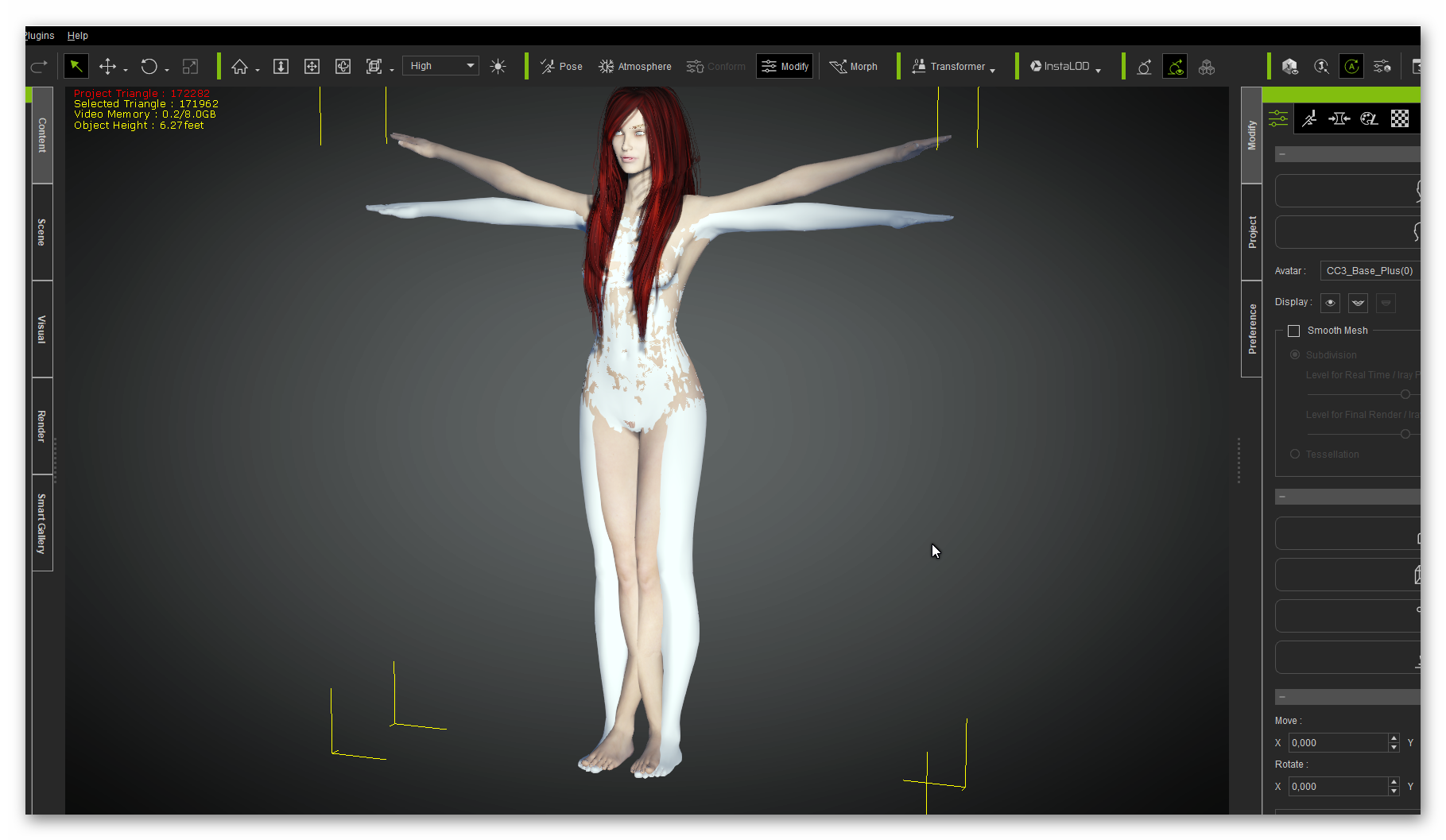
Task: Select the camera zoom tool
Action: (281, 67)
